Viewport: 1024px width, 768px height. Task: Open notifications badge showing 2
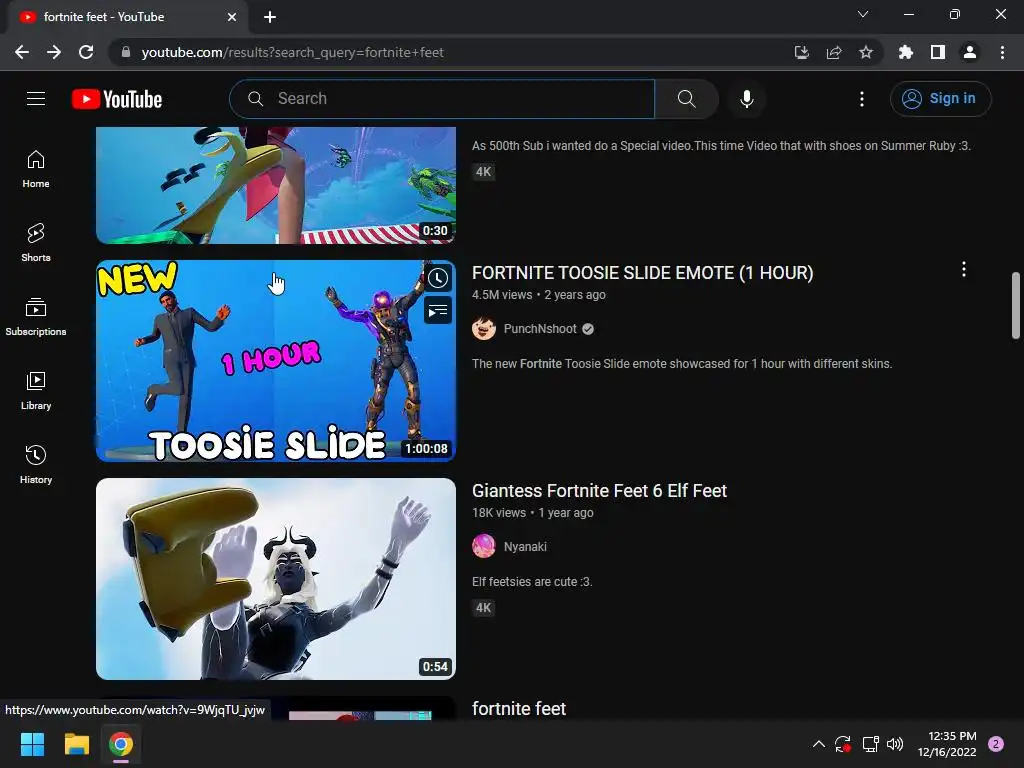[x=996, y=744]
